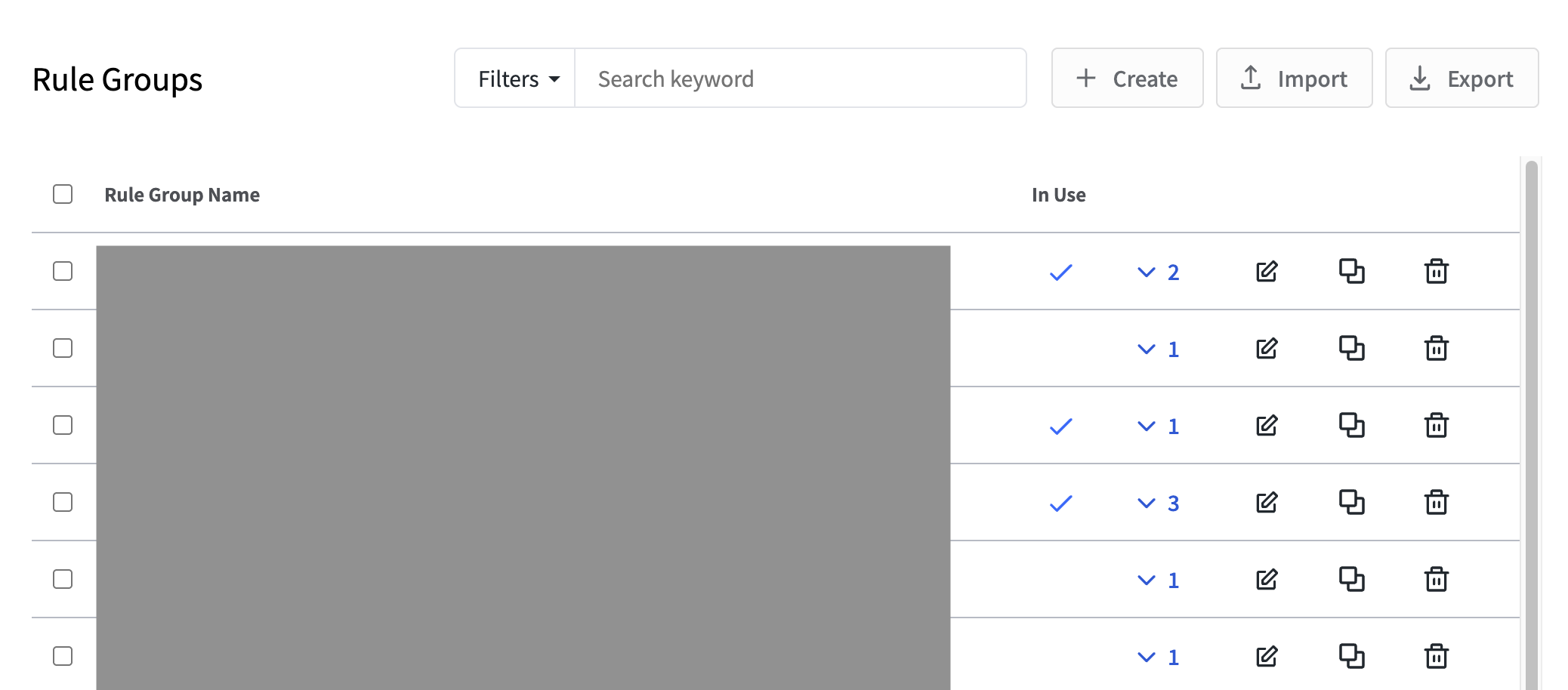
Task: Export the rule groups
Action: (1462, 79)
